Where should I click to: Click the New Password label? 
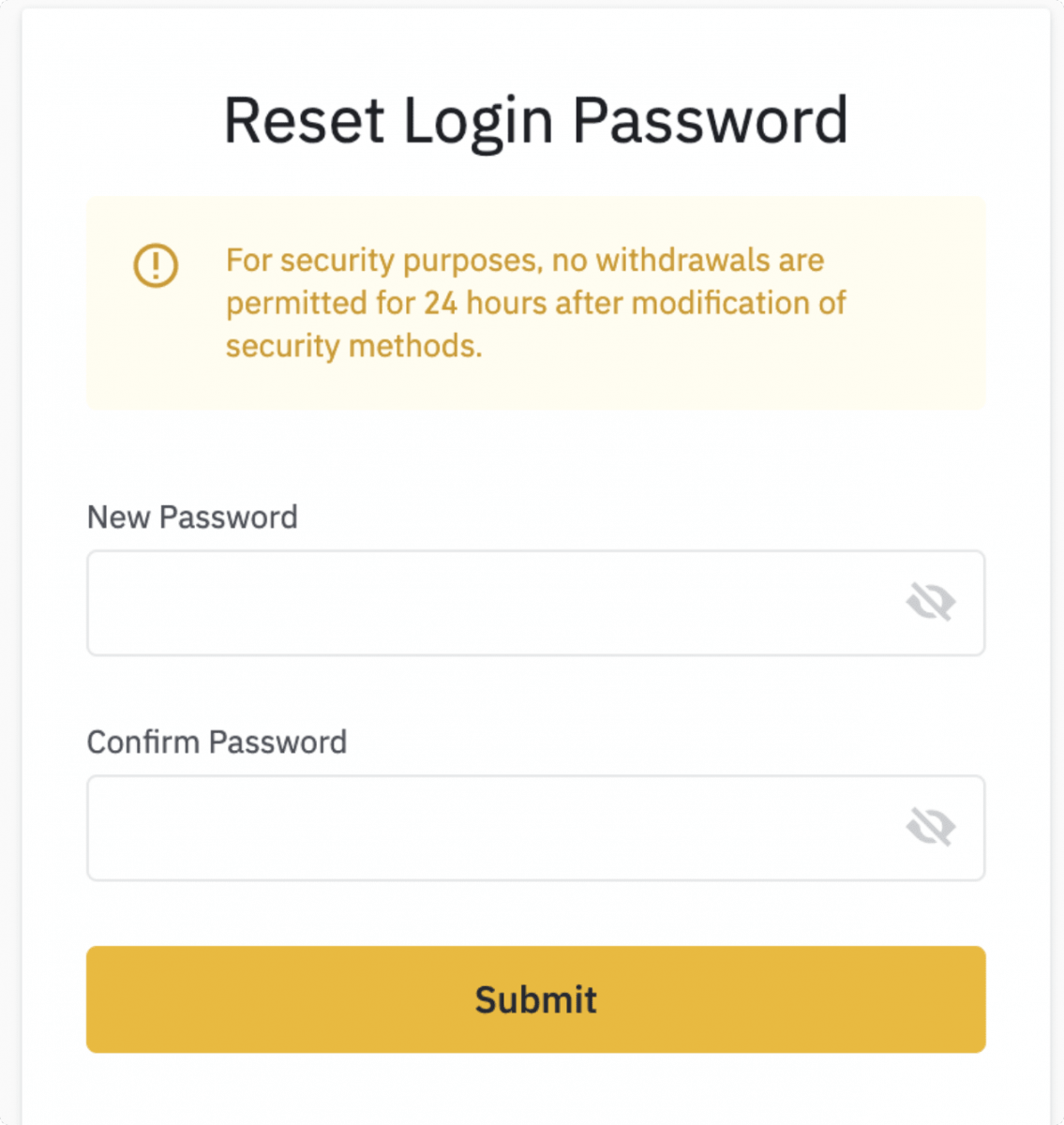pyautogui.click(x=192, y=517)
